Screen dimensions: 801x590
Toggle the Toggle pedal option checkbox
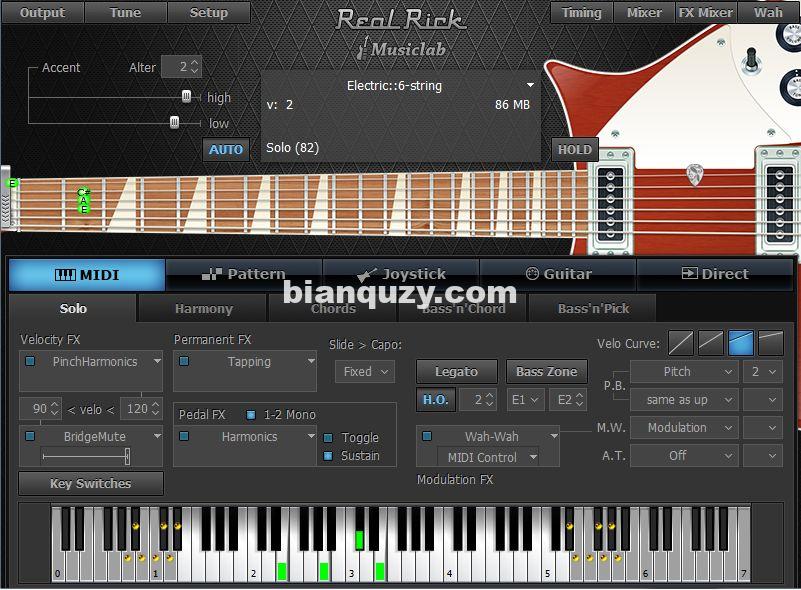point(328,438)
